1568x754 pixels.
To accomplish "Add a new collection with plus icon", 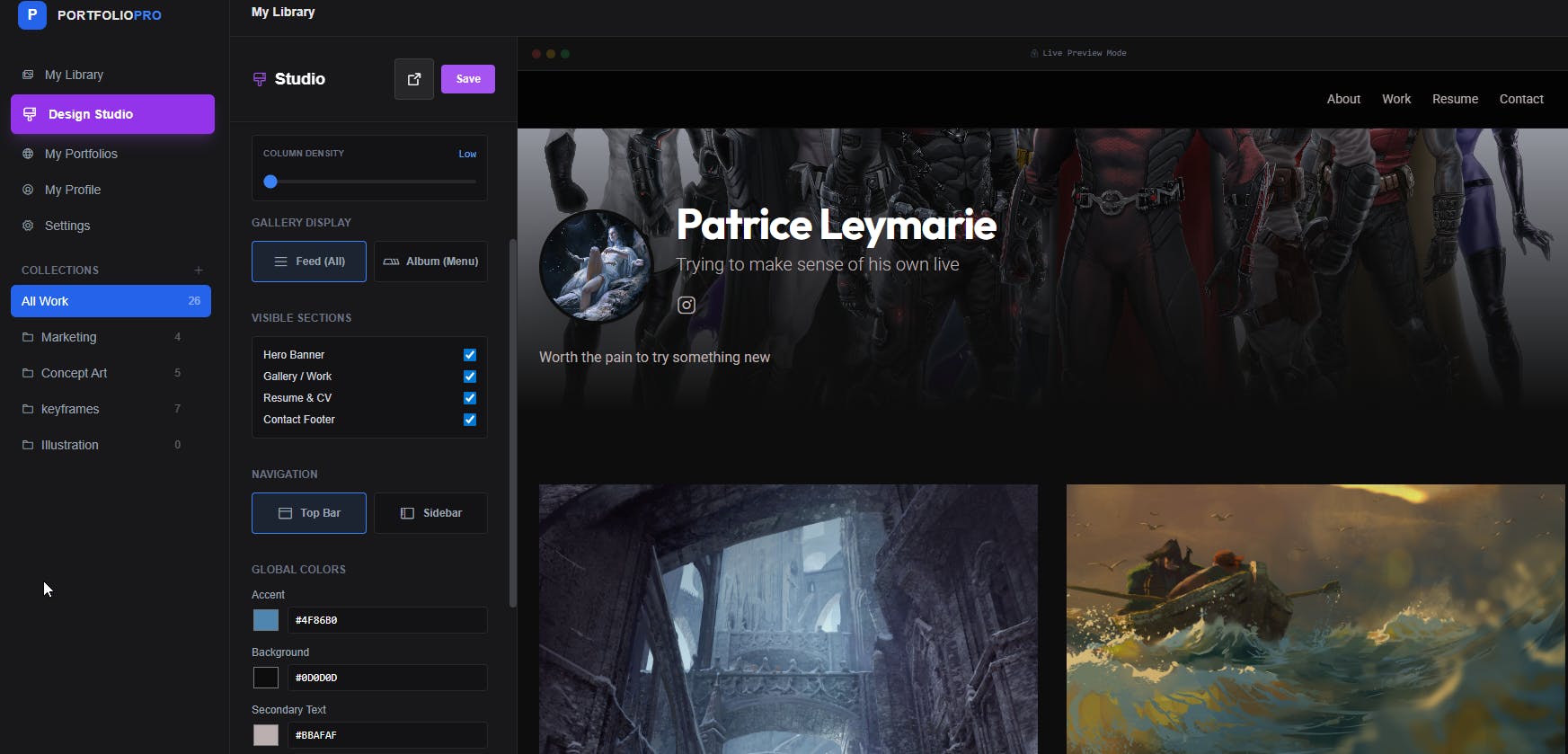I will 199,271.
